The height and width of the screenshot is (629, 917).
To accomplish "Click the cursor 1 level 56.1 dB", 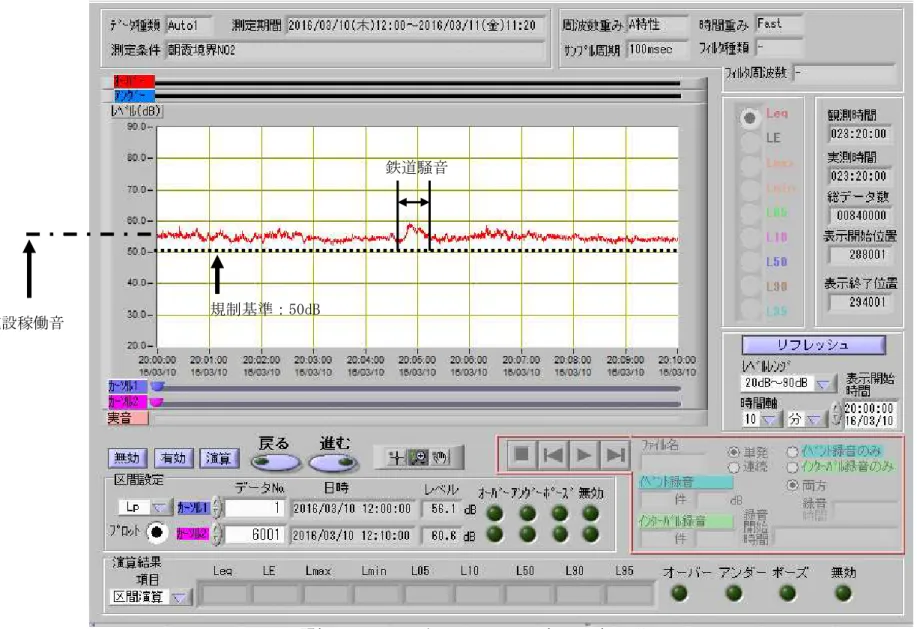I will click(x=442, y=509).
